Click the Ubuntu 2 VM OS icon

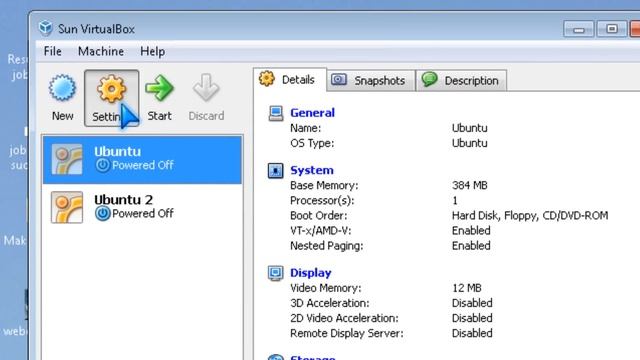[67, 207]
